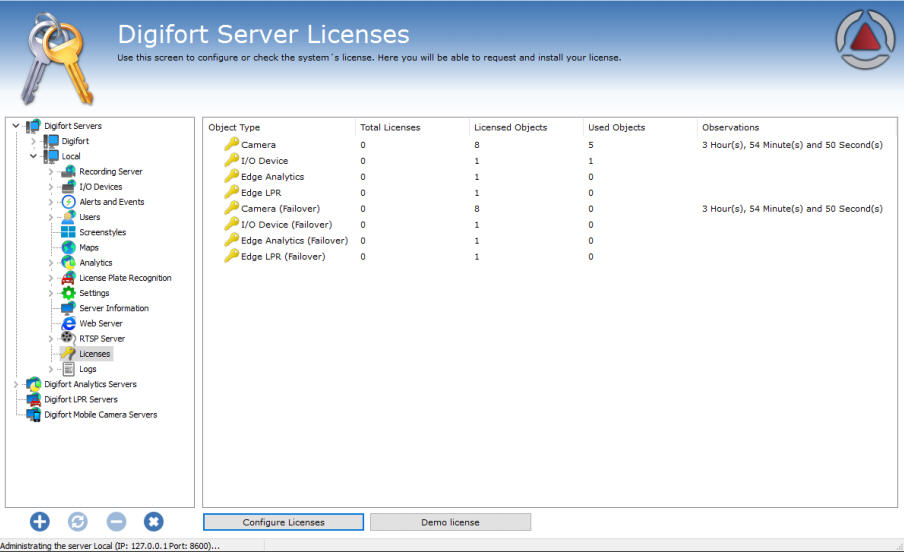Click the refresh circular arrows button
904x552 pixels.
[78, 521]
